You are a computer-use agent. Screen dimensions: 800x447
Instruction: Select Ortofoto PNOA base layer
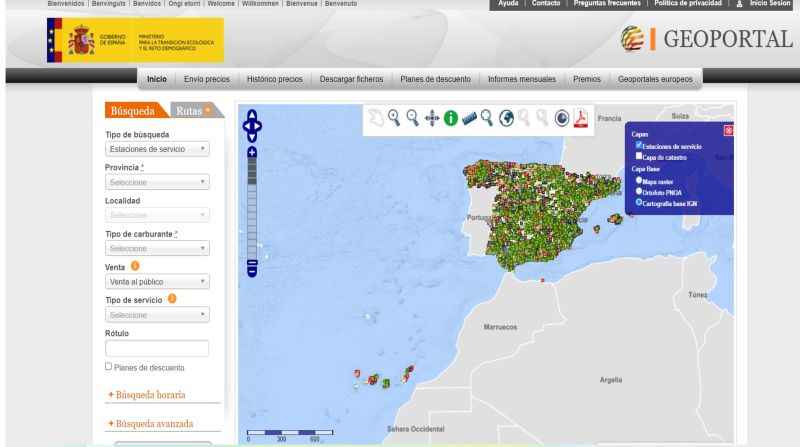click(x=639, y=191)
